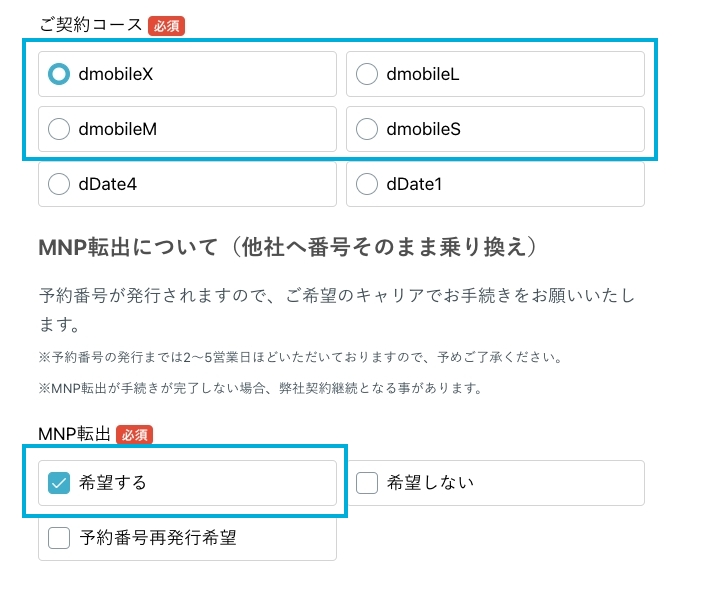
Task: Tick the 希望しない checkbox
Action: point(367,483)
